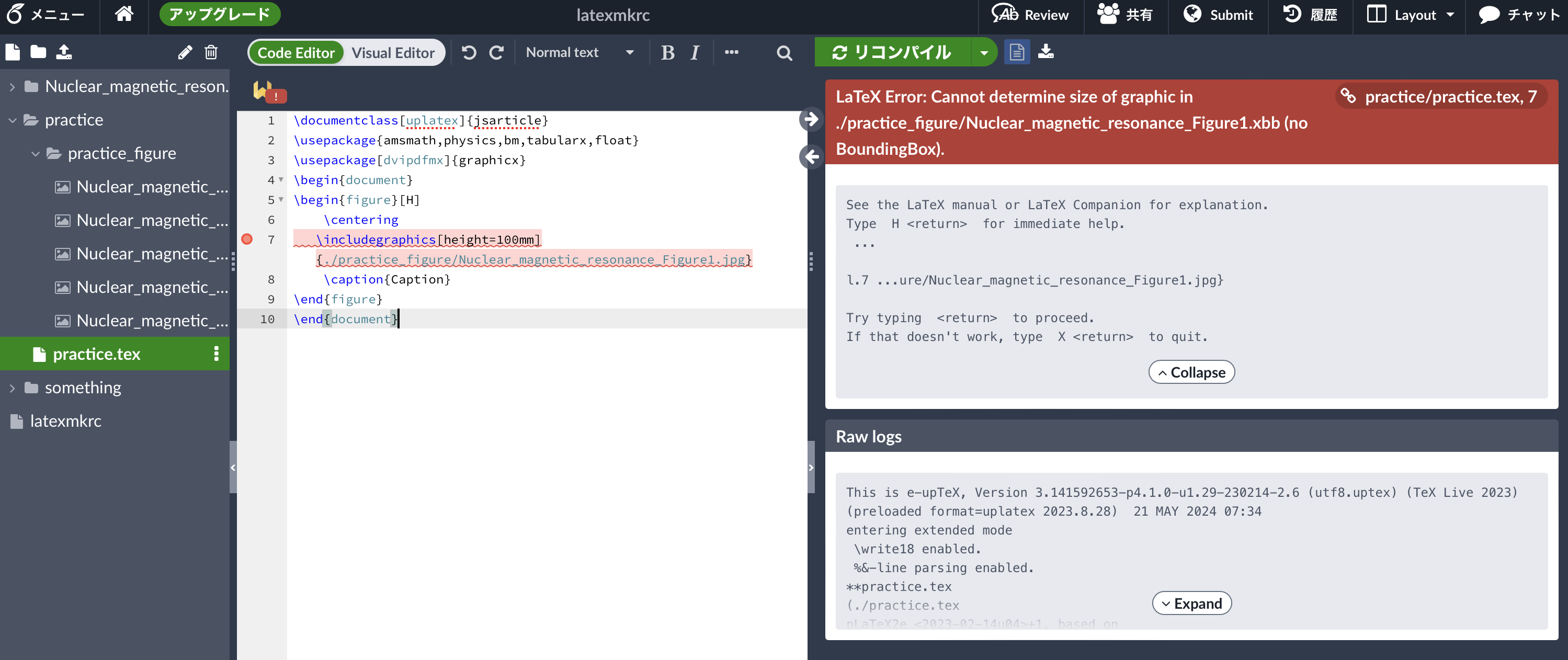Click the undo icon

(x=467, y=52)
